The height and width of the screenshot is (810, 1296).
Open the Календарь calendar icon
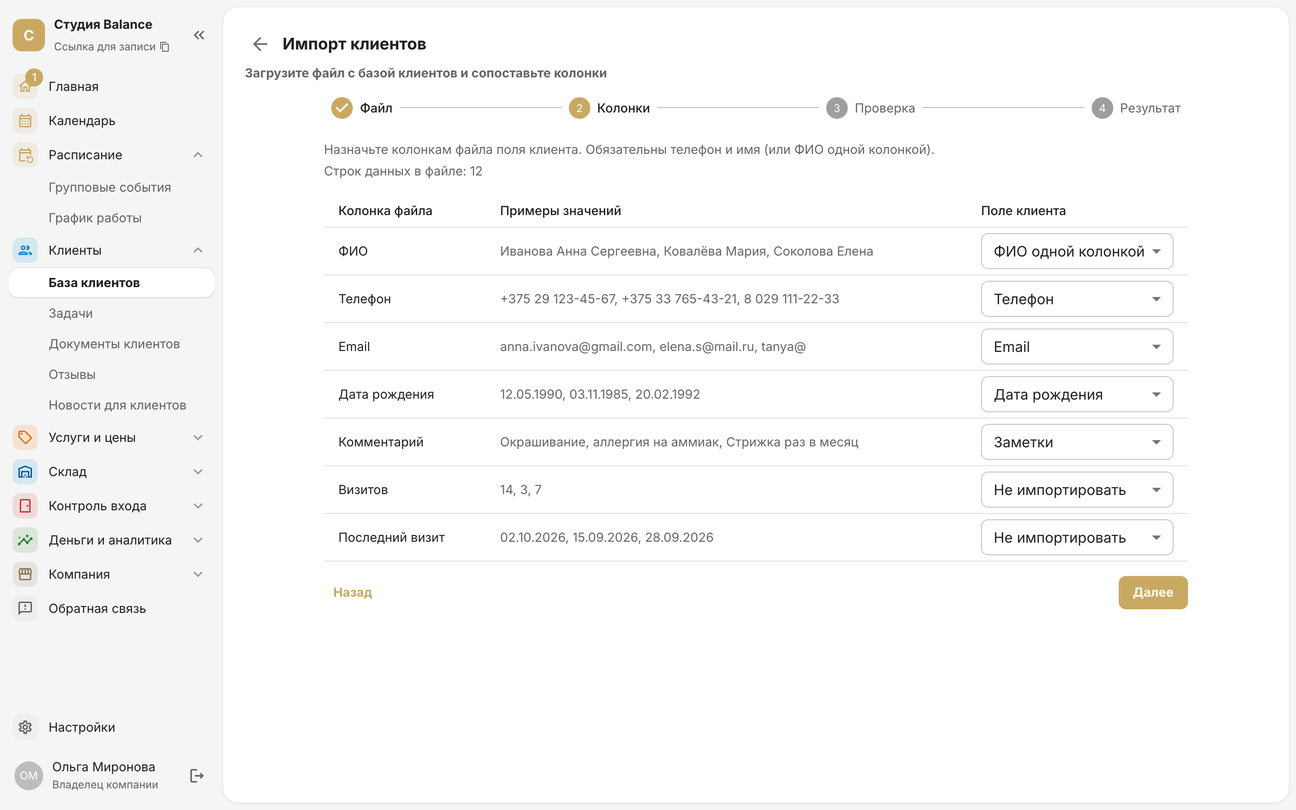click(x=25, y=120)
